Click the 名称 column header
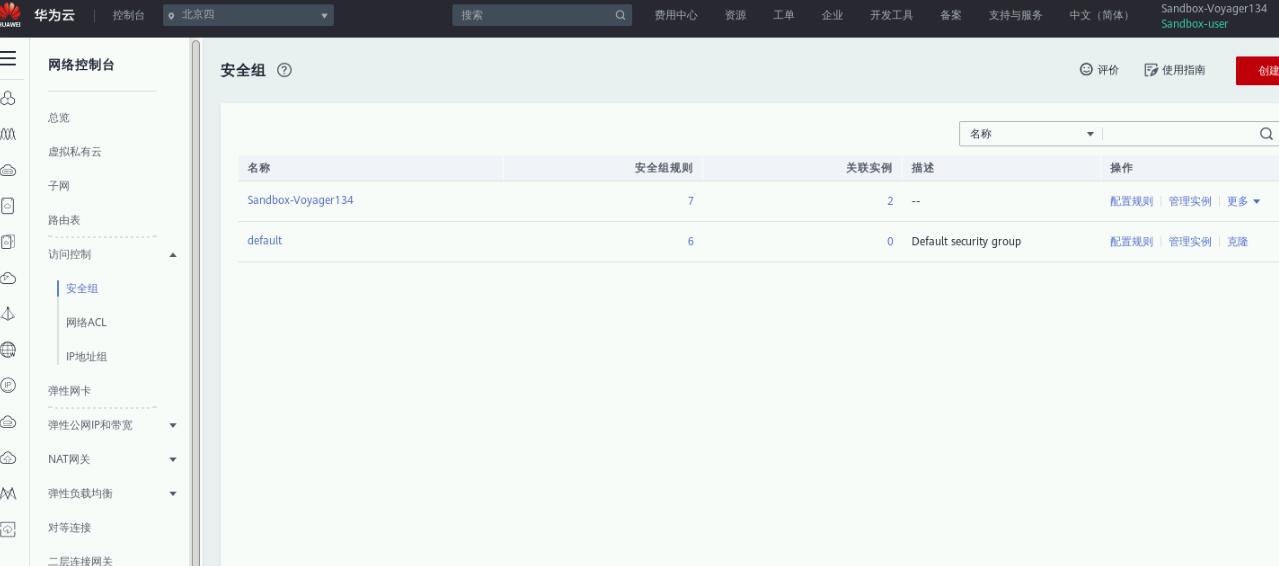Viewport: 1279px width, 566px height. [x=259, y=168]
